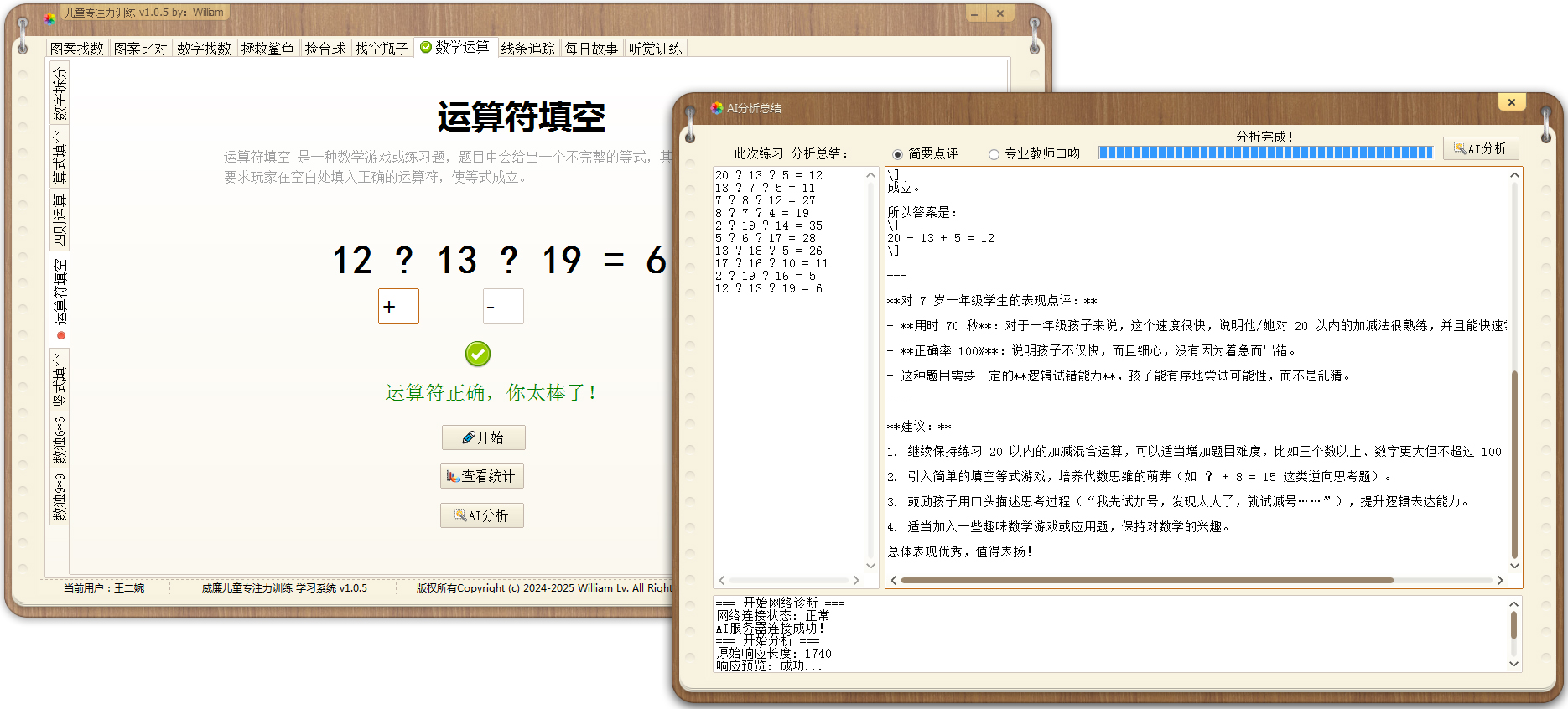Switch to the 数独9*9 side tab
This screenshot has width=1568, height=709.
tap(60, 497)
